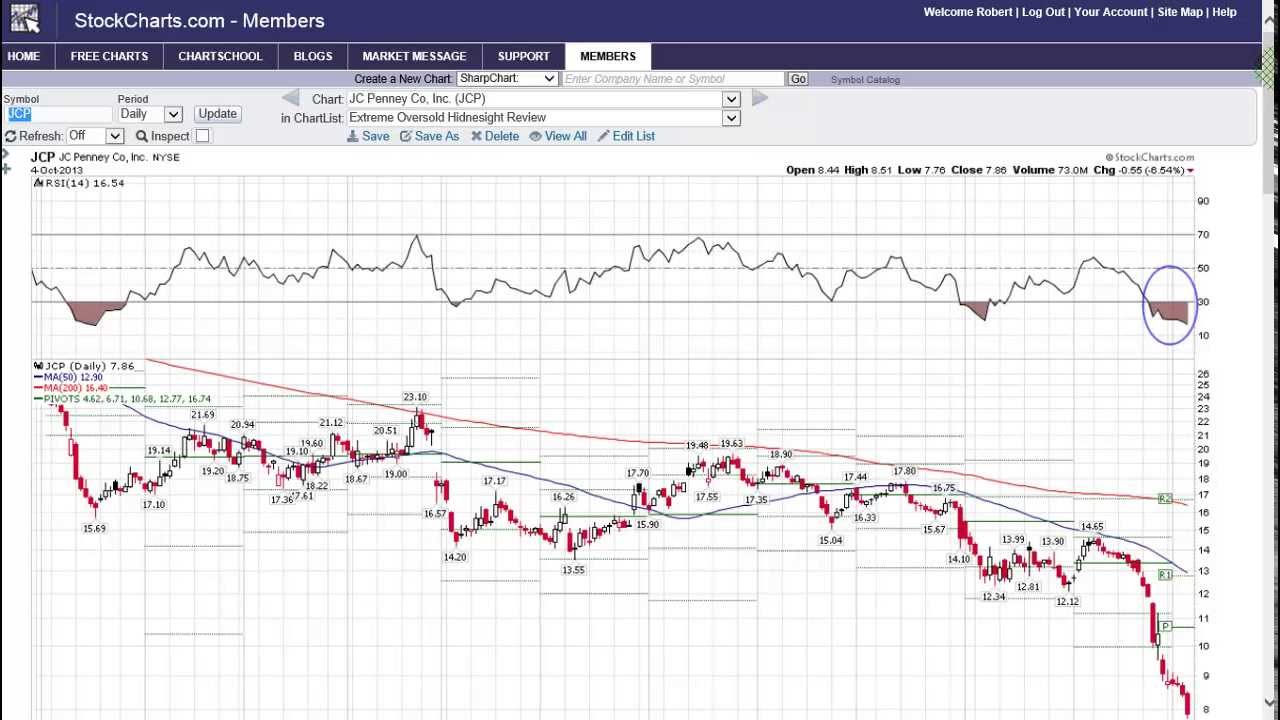
Task: Click the View All link
Action: click(558, 136)
